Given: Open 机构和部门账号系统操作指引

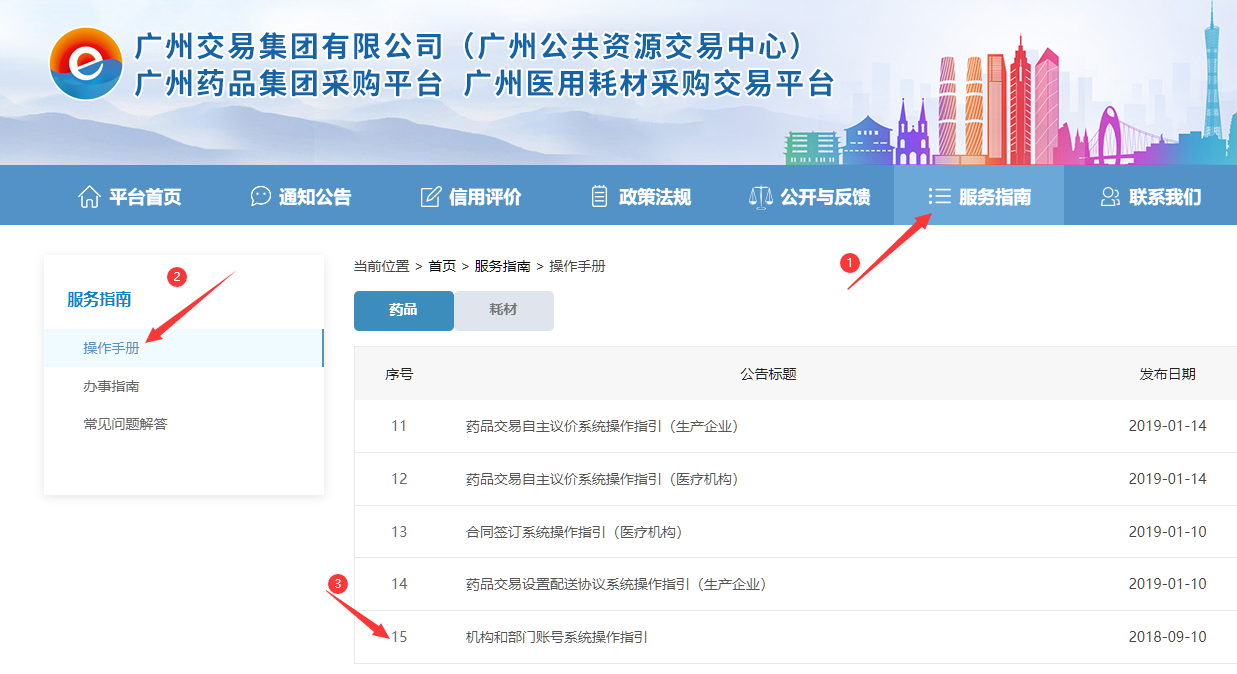Looking at the screenshot, I should tap(556, 637).
